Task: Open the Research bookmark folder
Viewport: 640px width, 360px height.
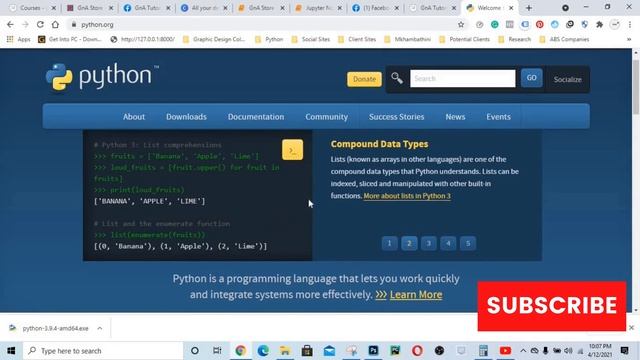Action: click(514, 39)
